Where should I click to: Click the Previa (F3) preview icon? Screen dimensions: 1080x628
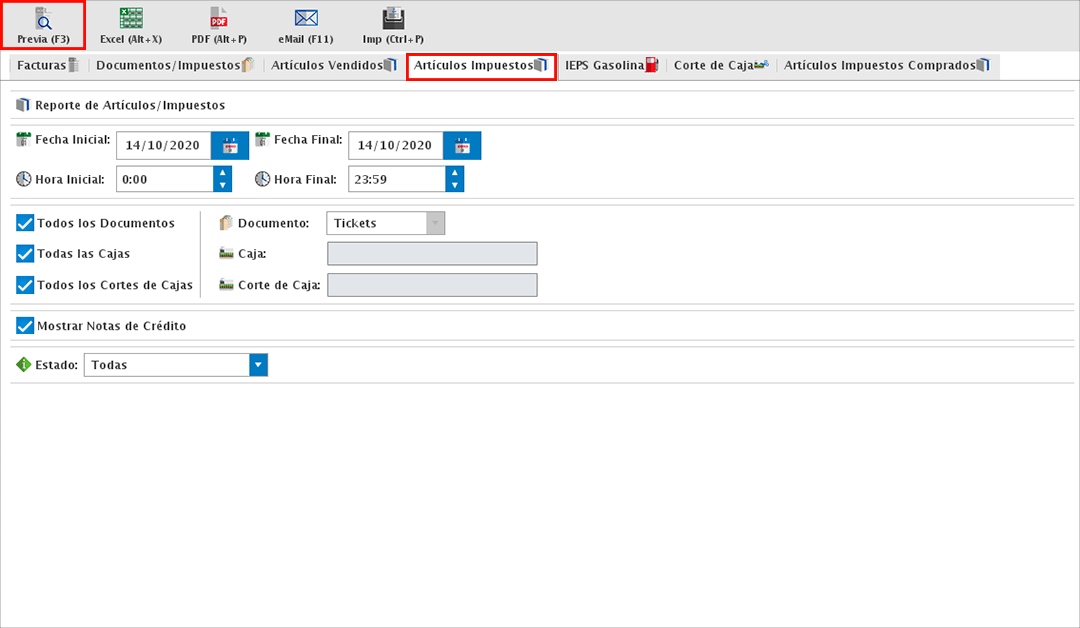pos(43,20)
